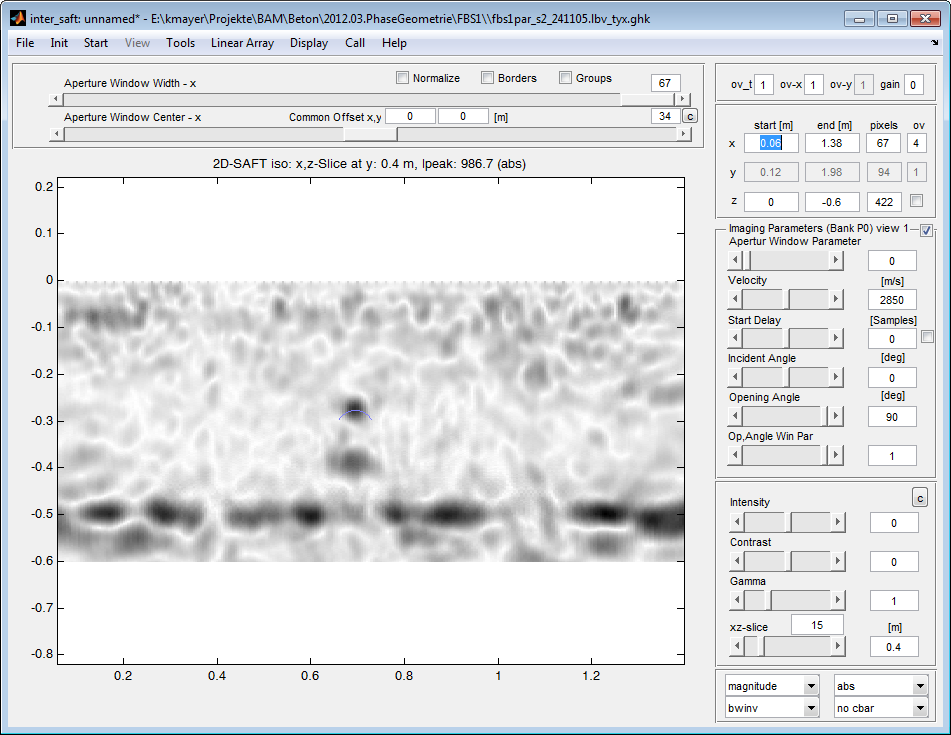Click the x start [m] field
Viewport: 951px width, 735px height.
tap(771, 143)
